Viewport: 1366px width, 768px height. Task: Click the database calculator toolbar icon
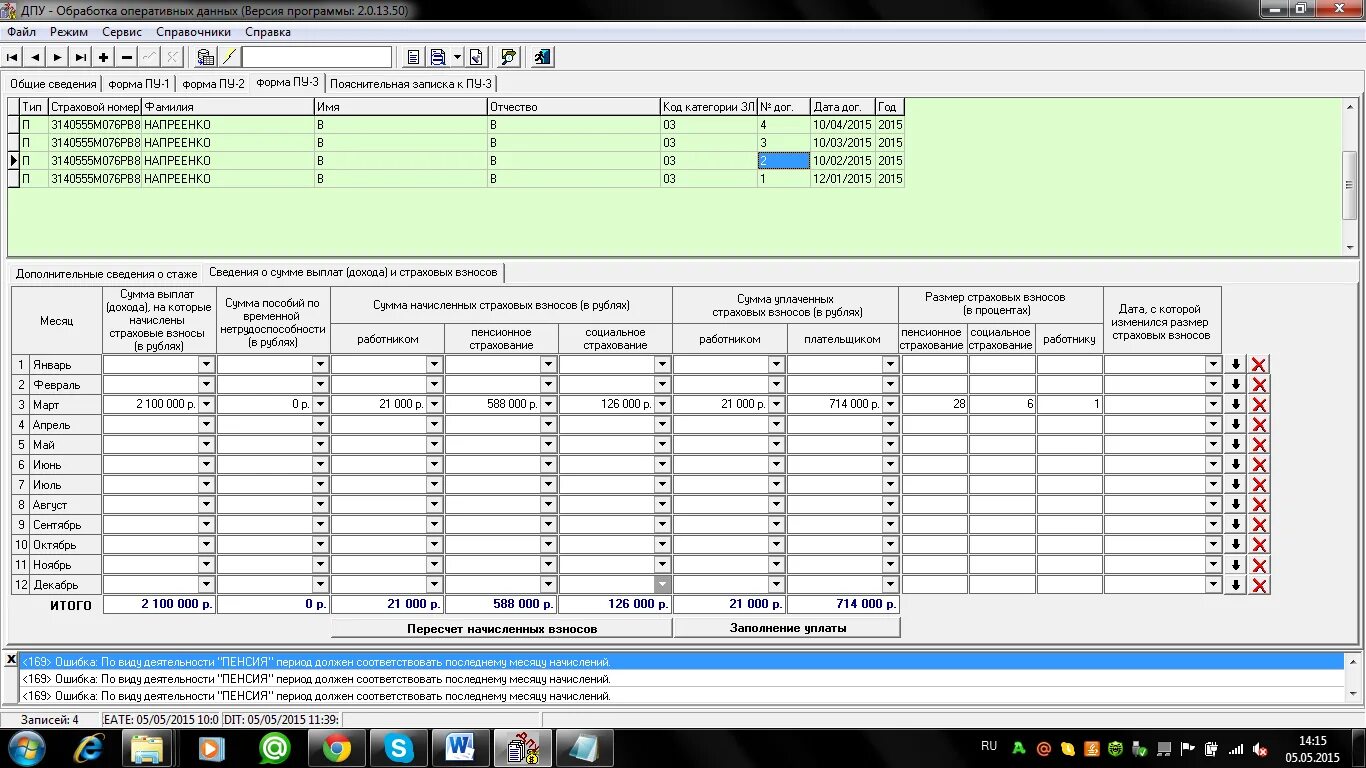[205, 57]
